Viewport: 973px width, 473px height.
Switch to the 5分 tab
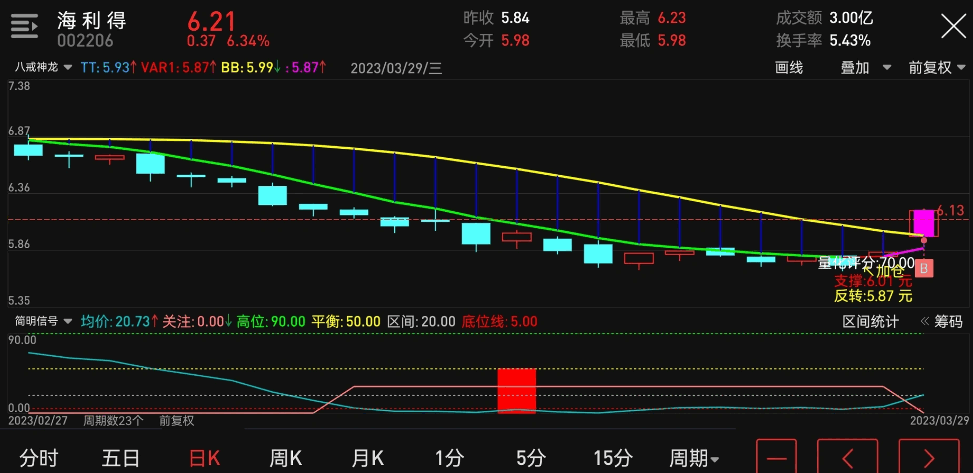tap(531, 459)
